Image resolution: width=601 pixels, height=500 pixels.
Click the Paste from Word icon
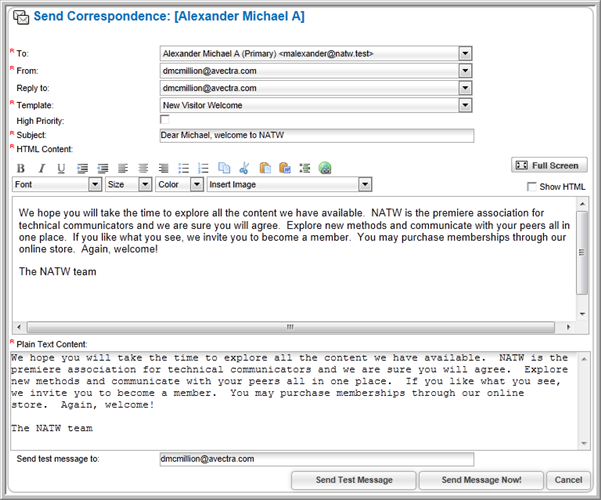(x=285, y=168)
